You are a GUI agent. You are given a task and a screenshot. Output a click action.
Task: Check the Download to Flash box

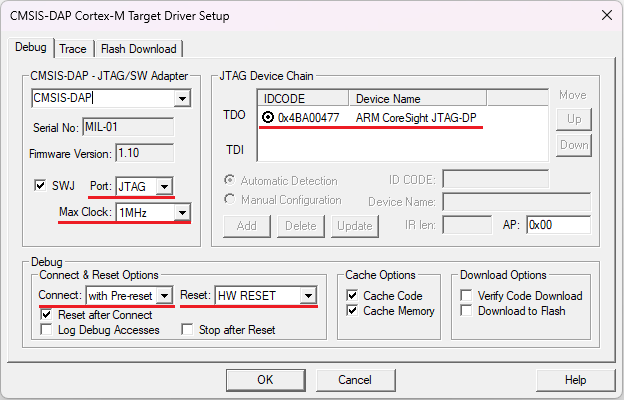(467, 311)
